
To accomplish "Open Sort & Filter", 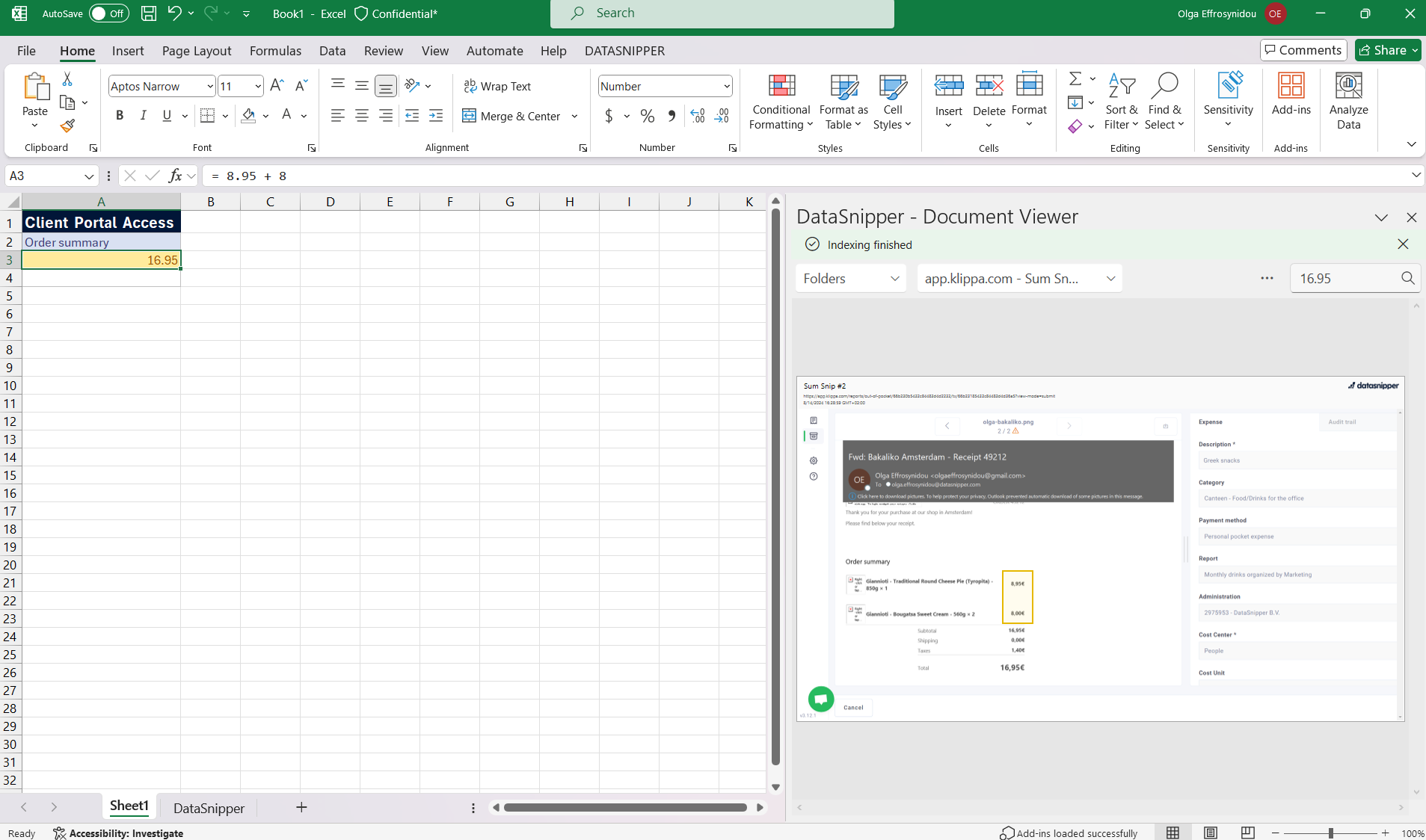I will (1122, 102).
